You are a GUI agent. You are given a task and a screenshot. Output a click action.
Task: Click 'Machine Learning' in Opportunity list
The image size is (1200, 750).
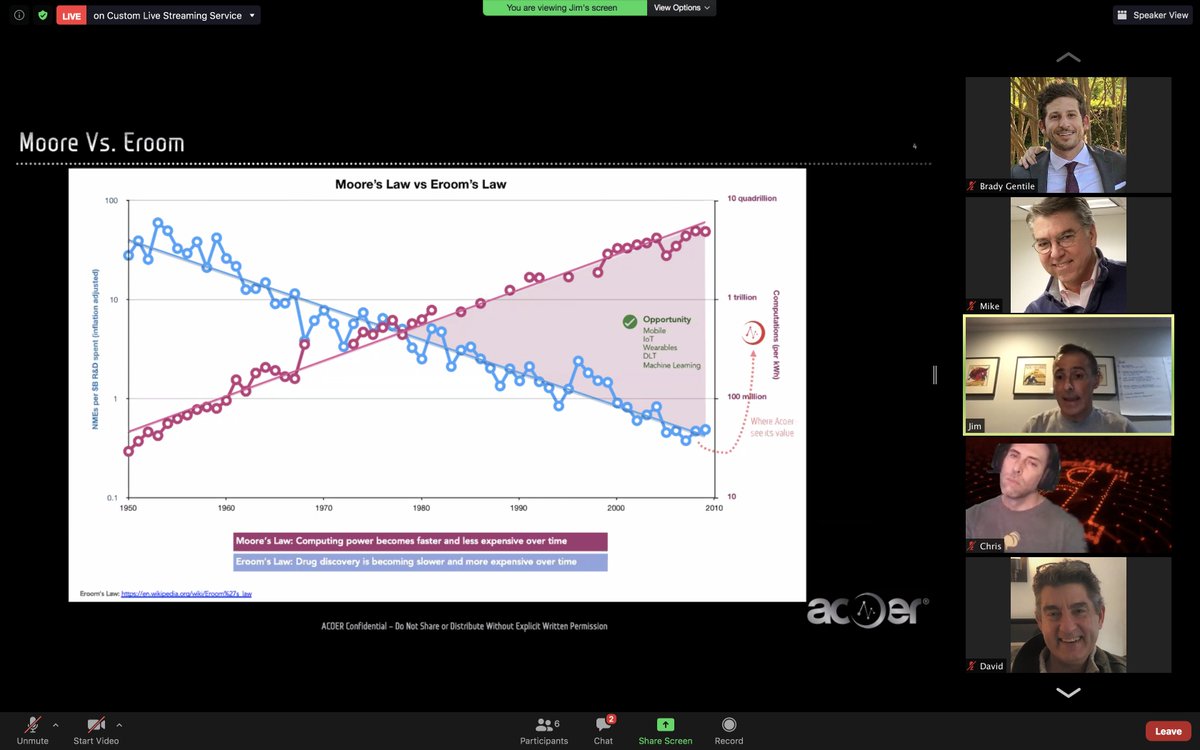click(672, 365)
